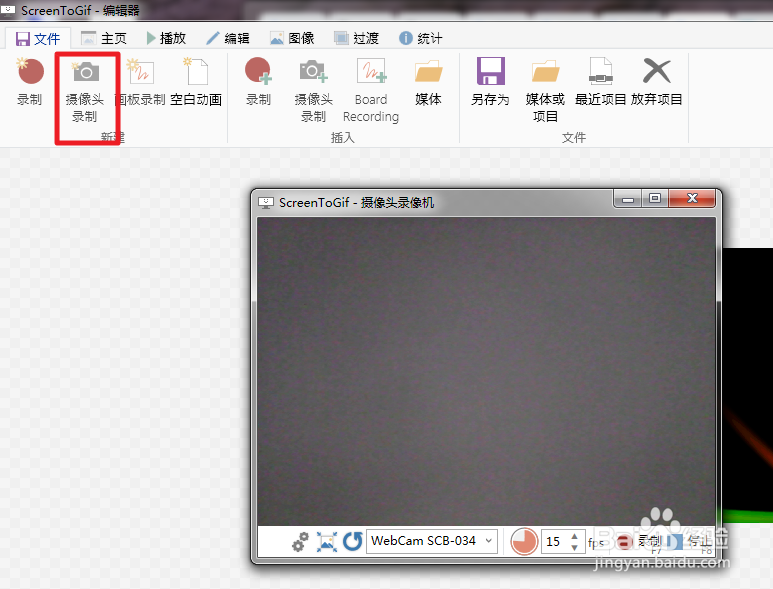This screenshot has height=589, width=773.
Task: Open the 播放 ribbon tab
Action: 166,38
